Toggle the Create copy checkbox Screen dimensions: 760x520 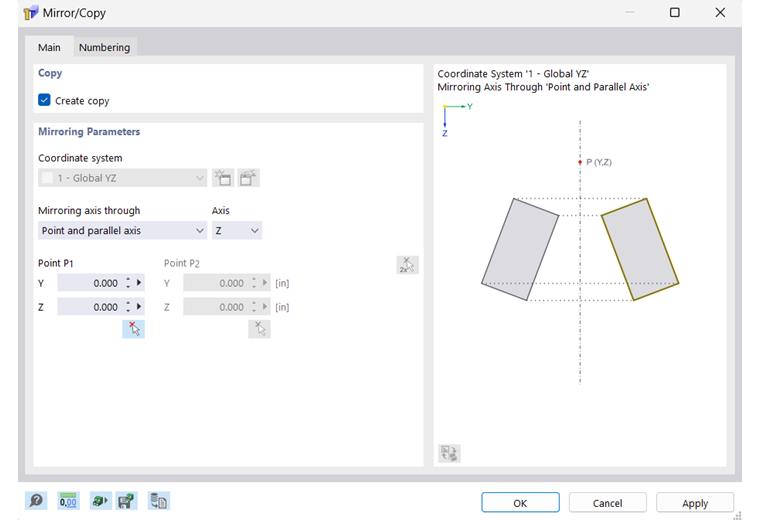(45, 100)
